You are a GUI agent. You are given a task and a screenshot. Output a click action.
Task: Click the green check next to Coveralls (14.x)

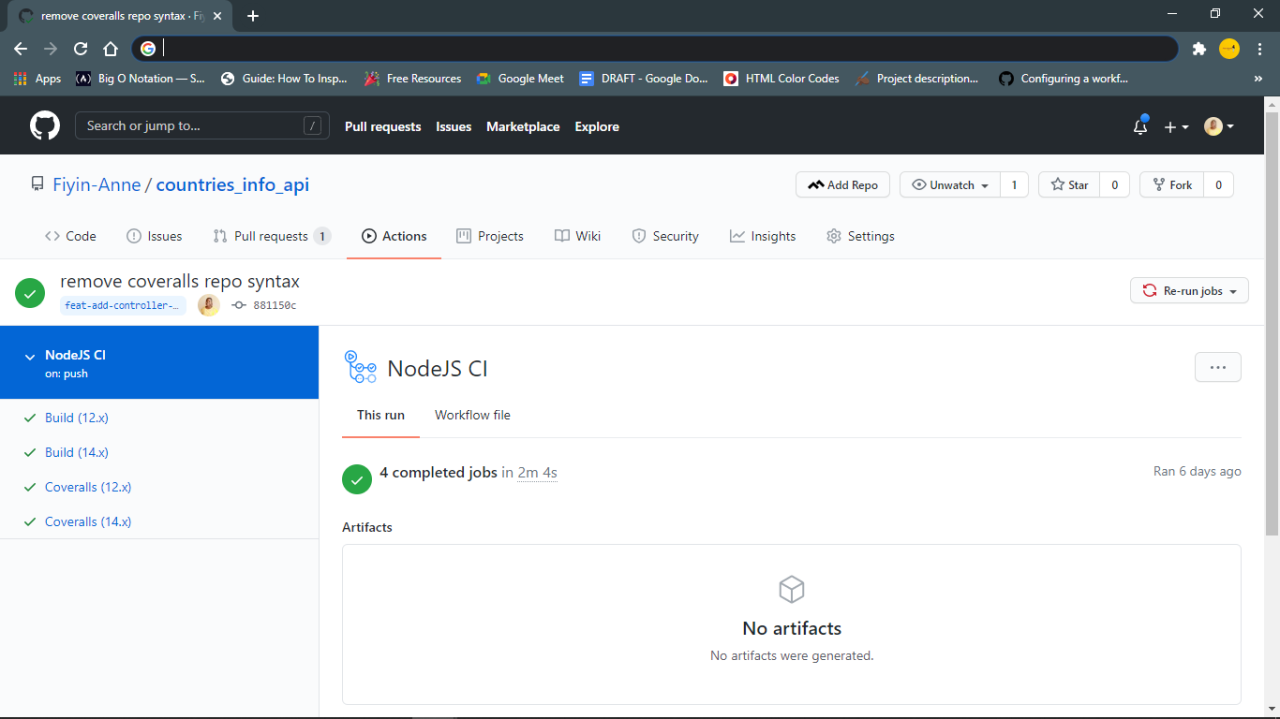pos(29,521)
